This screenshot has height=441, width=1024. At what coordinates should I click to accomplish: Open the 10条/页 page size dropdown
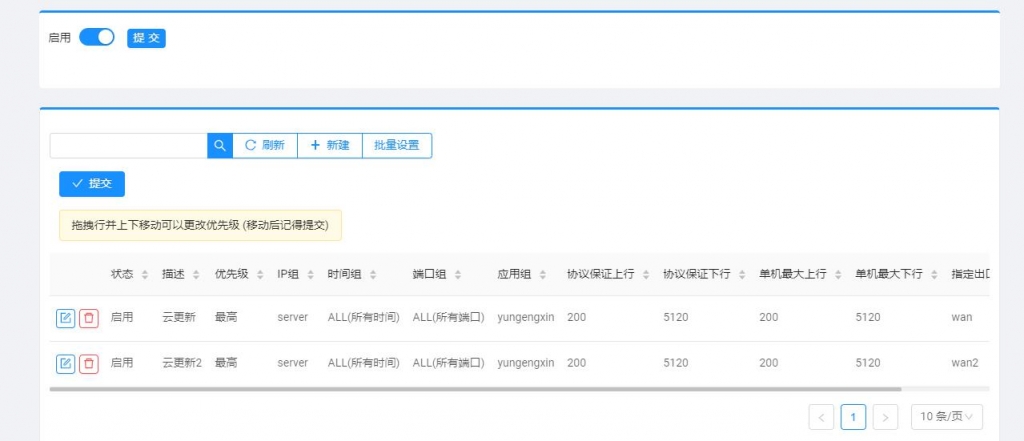946,416
